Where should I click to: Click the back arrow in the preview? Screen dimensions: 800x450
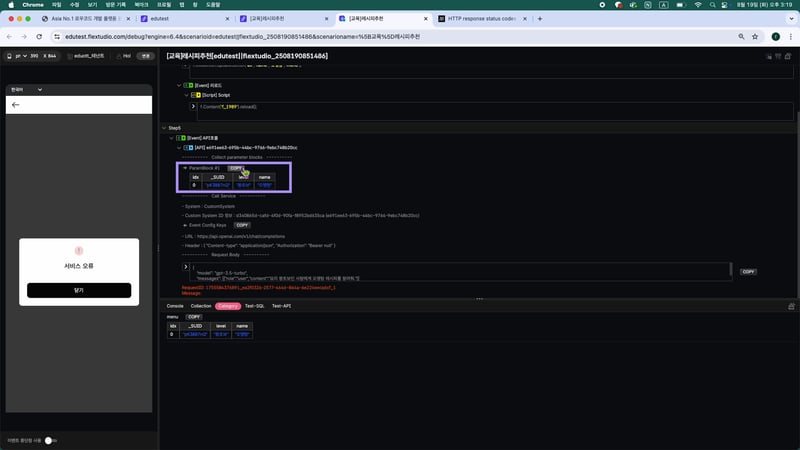coord(15,104)
